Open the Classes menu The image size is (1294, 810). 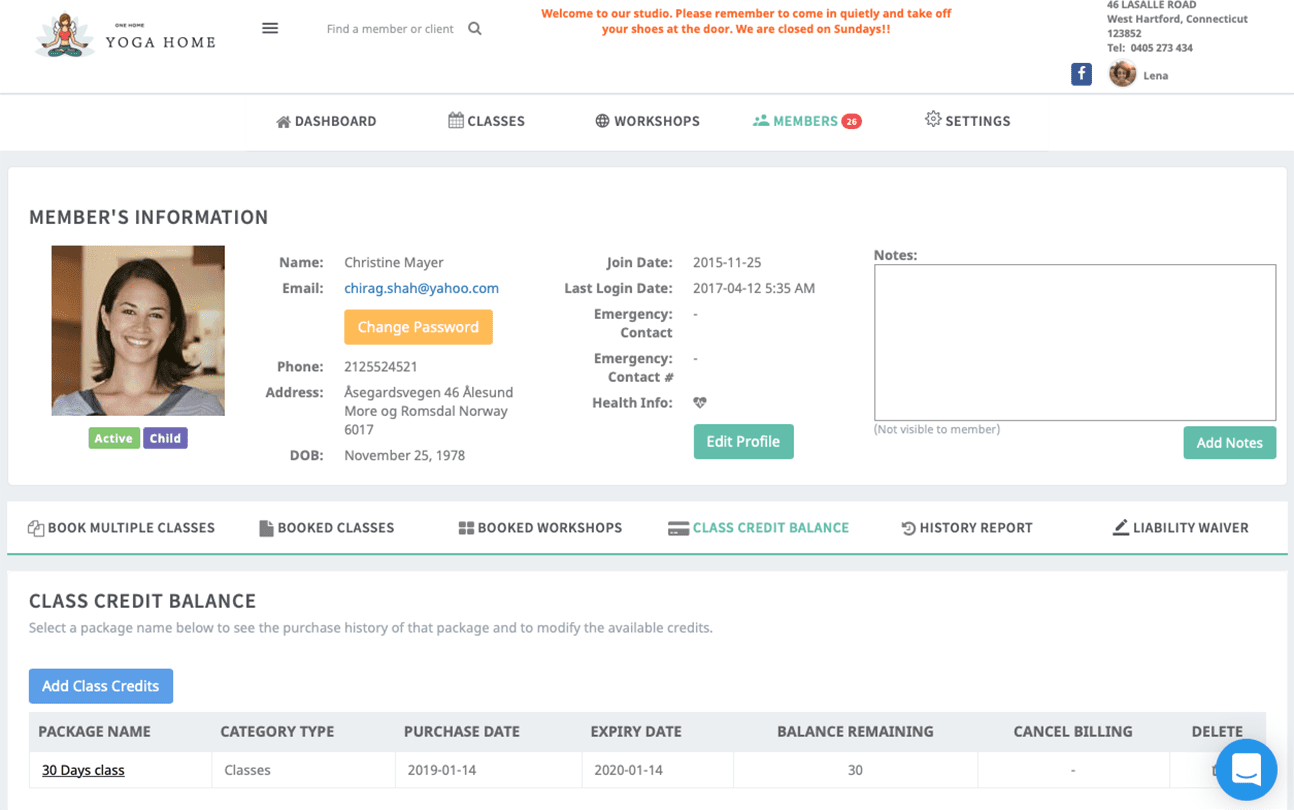click(x=486, y=121)
